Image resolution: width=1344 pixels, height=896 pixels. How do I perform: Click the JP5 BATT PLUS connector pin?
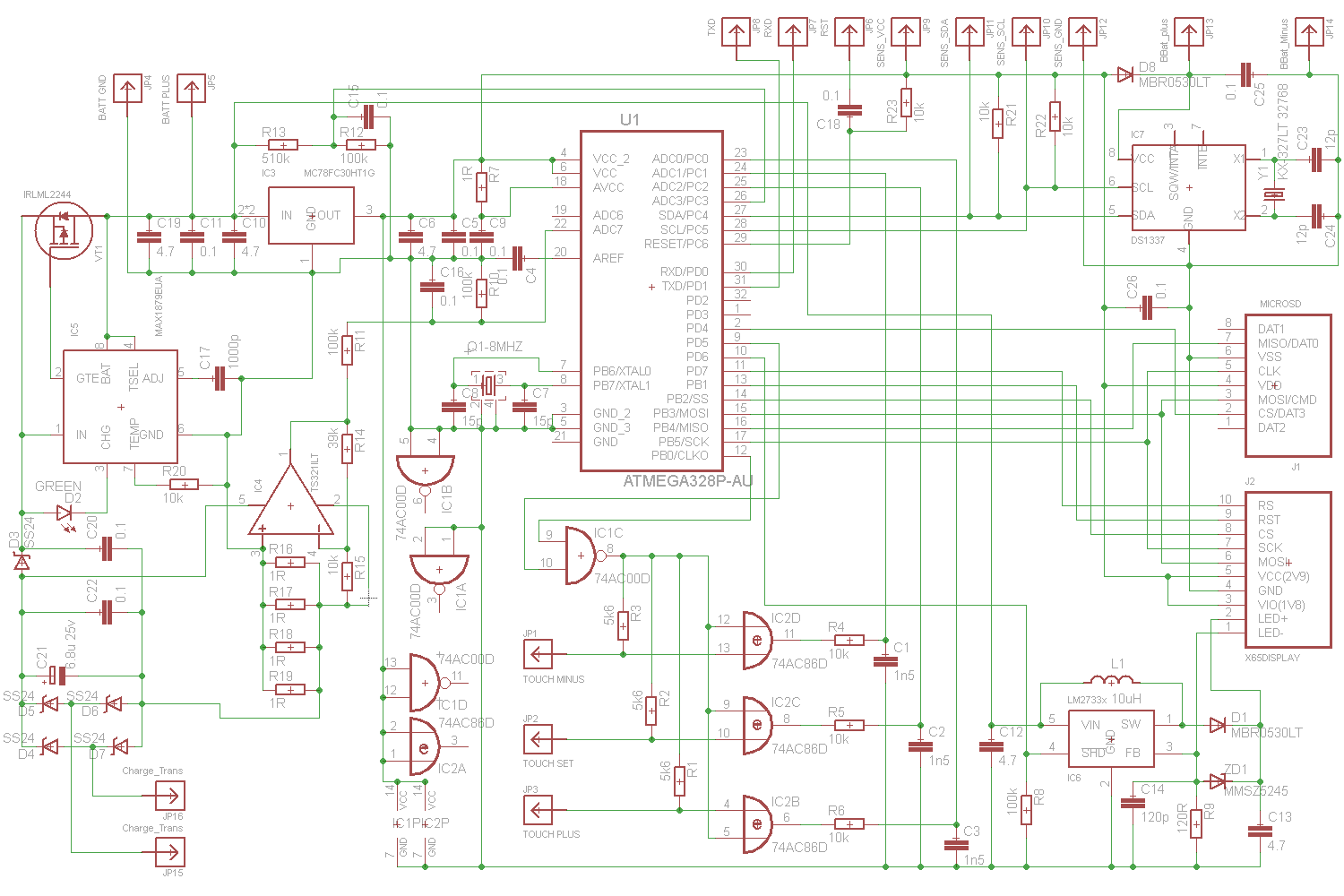point(191,89)
